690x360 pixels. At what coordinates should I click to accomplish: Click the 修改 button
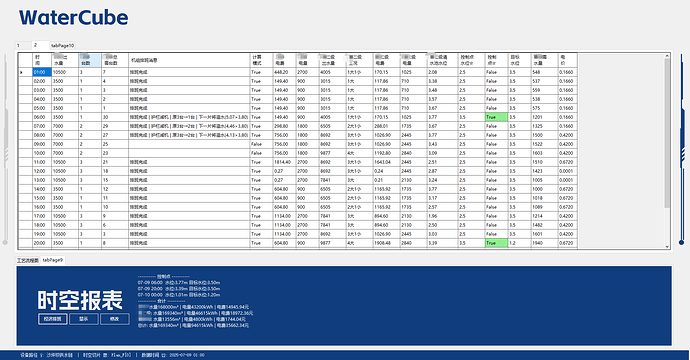coord(114,319)
